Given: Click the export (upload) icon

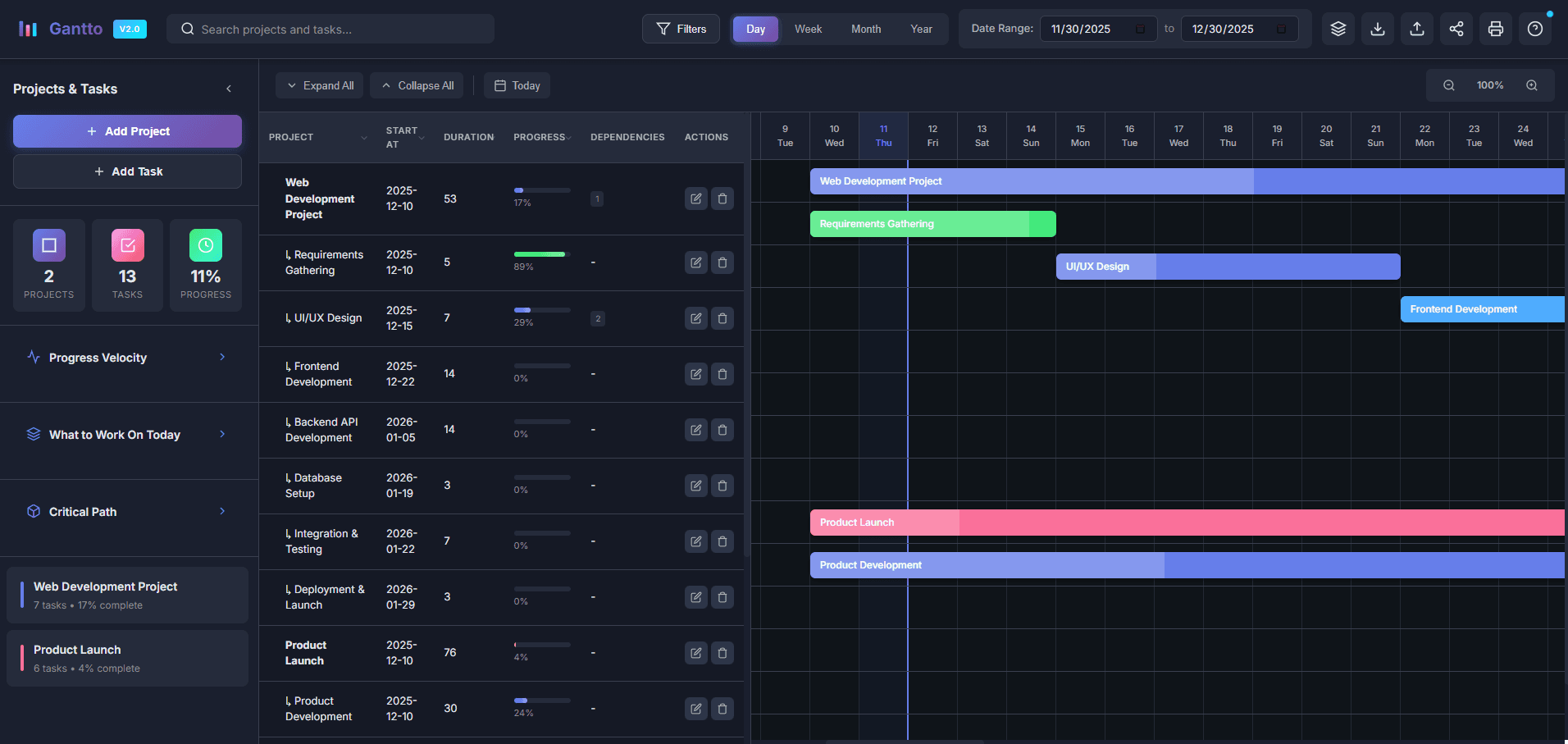Looking at the screenshot, I should (1416, 29).
